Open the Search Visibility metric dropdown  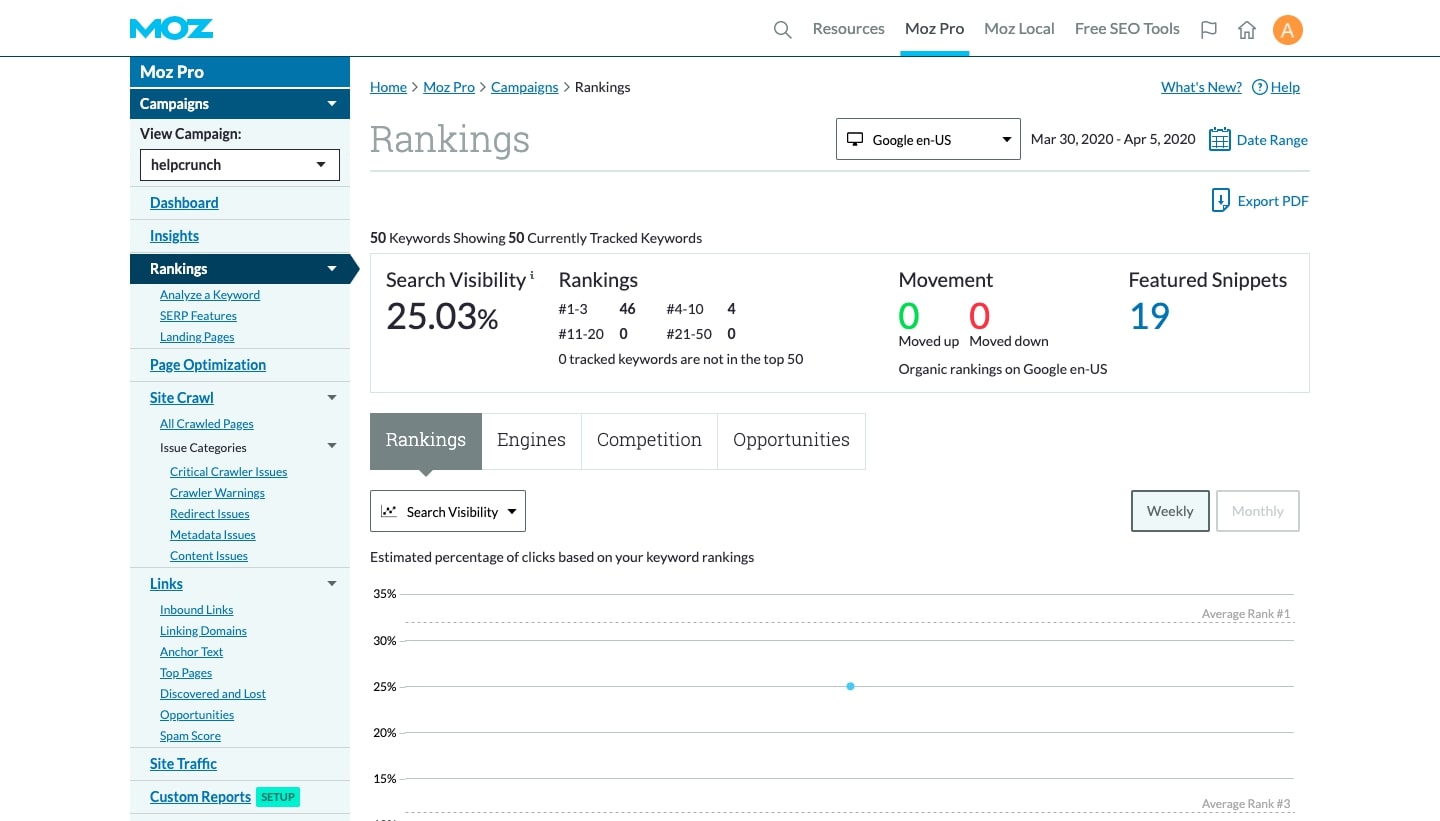[448, 511]
